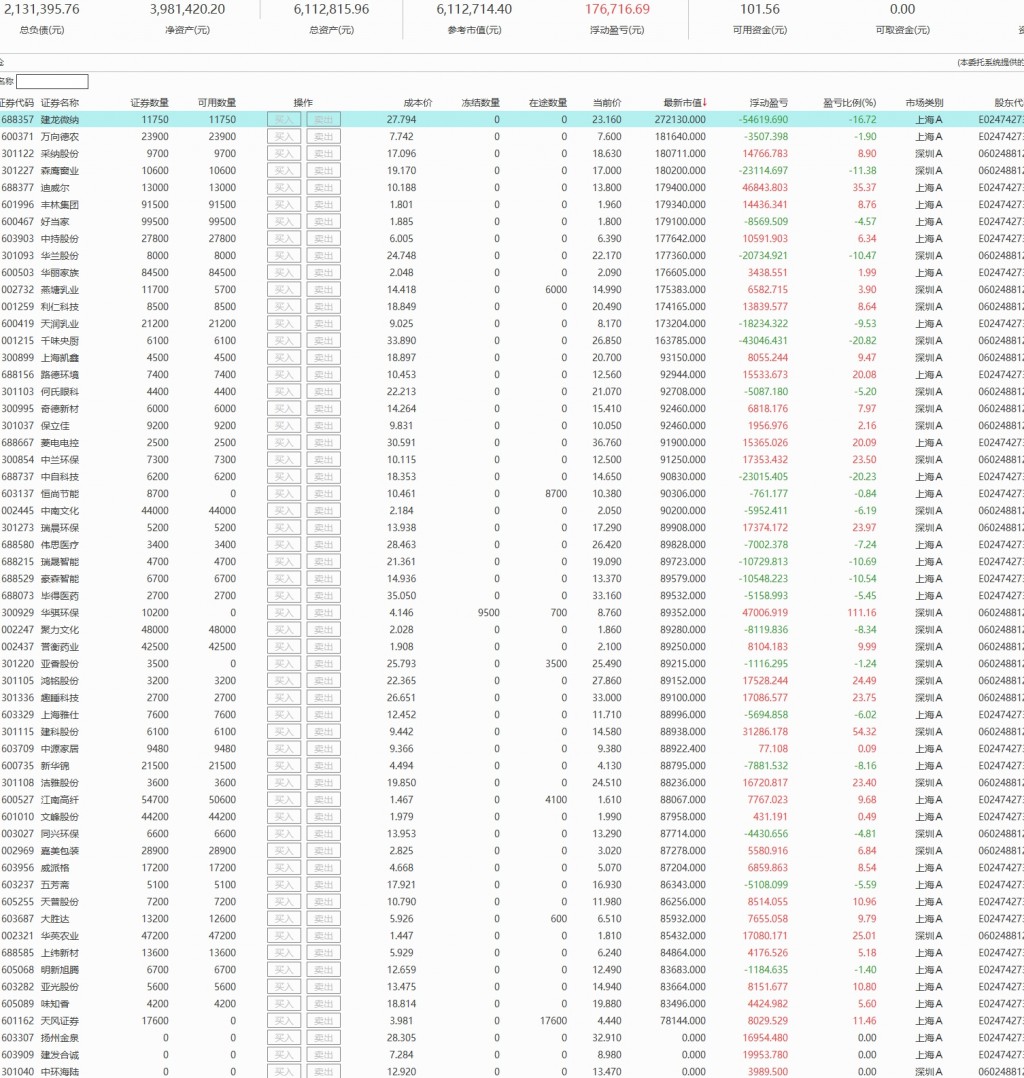This screenshot has height=1078, width=1024.
Task: Select row with stock code 600503
Action: point(512,272)
